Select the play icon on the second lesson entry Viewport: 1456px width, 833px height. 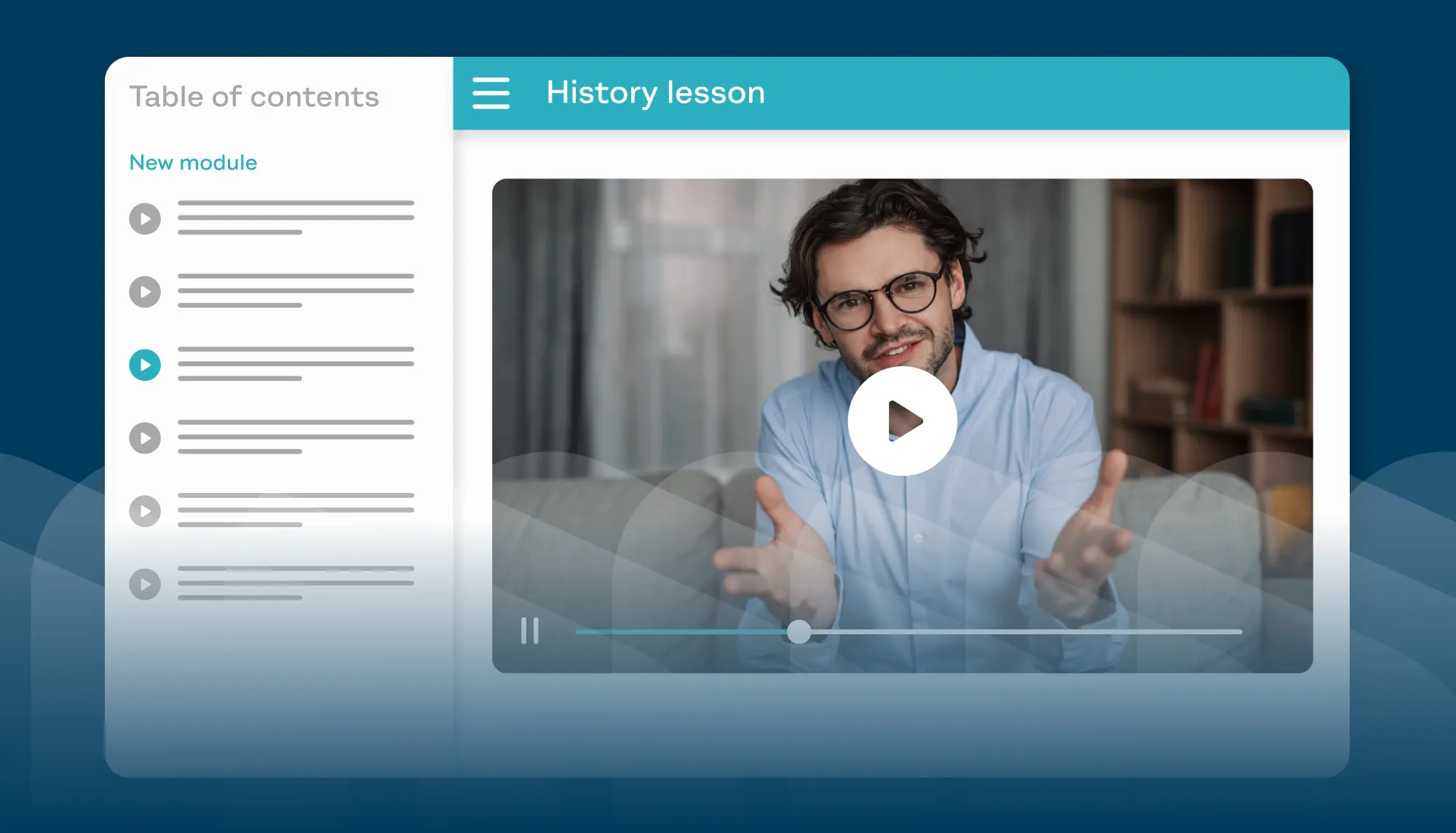coord(145,291)
